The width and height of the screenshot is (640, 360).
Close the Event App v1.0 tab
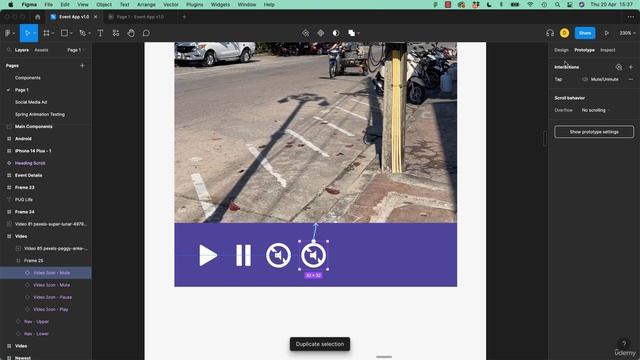coord(96,17)
